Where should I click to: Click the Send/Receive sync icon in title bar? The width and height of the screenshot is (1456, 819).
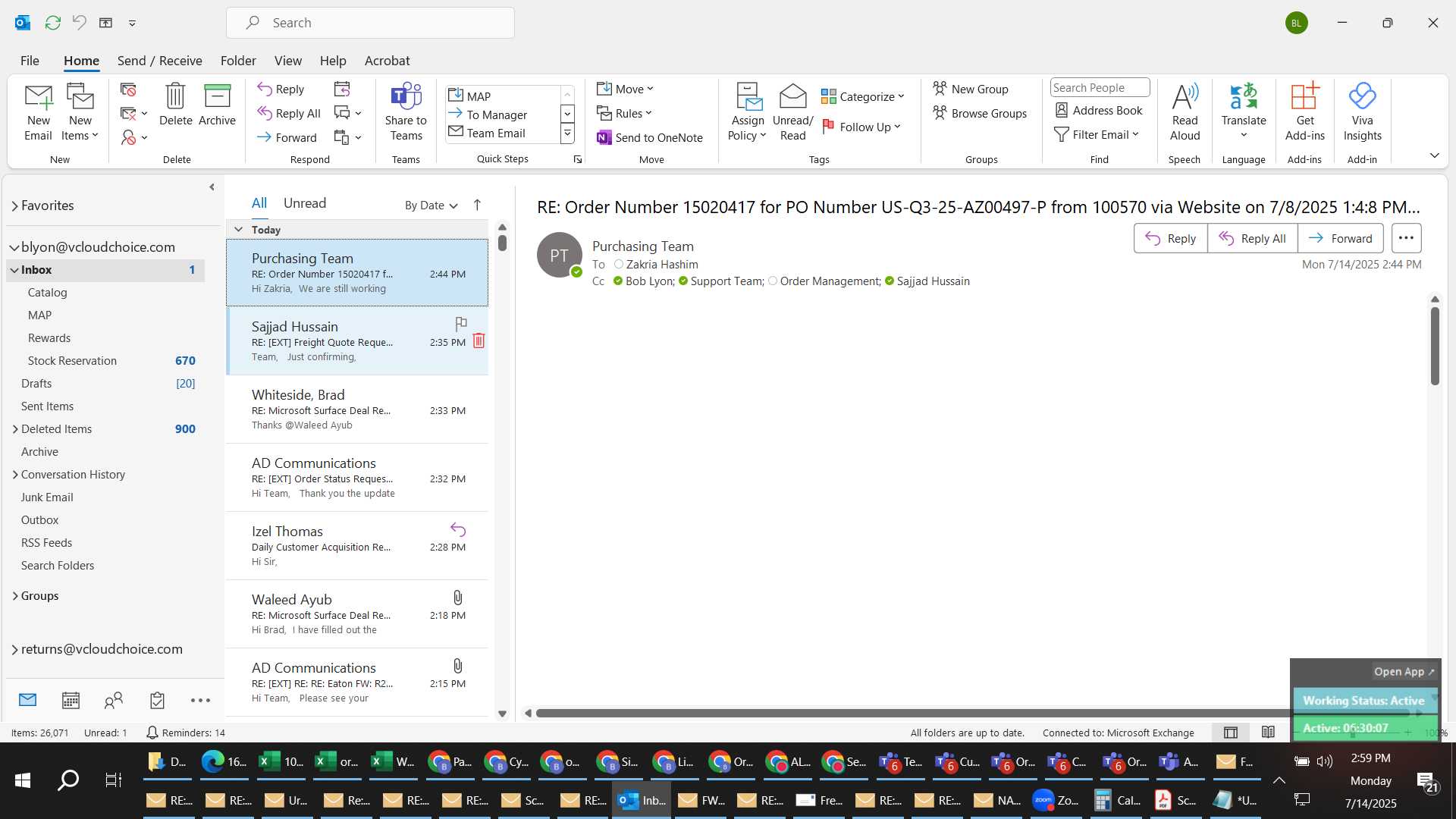[x=52, y=23]
